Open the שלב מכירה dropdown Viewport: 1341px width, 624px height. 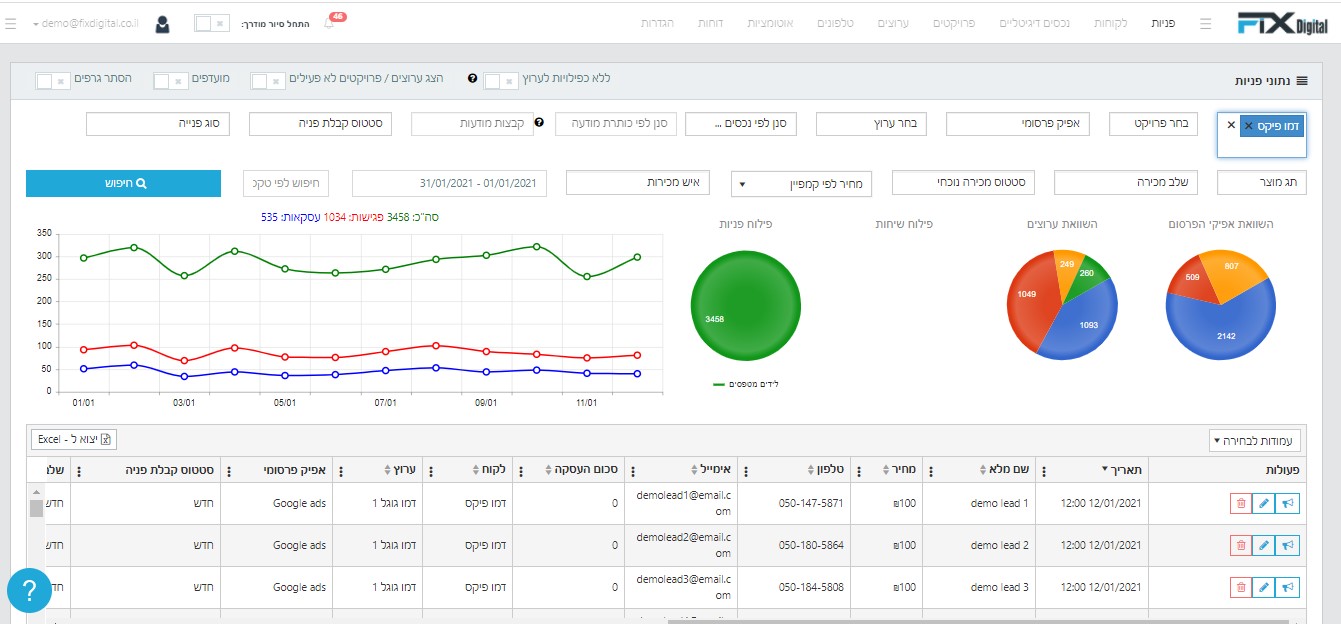1126,183
